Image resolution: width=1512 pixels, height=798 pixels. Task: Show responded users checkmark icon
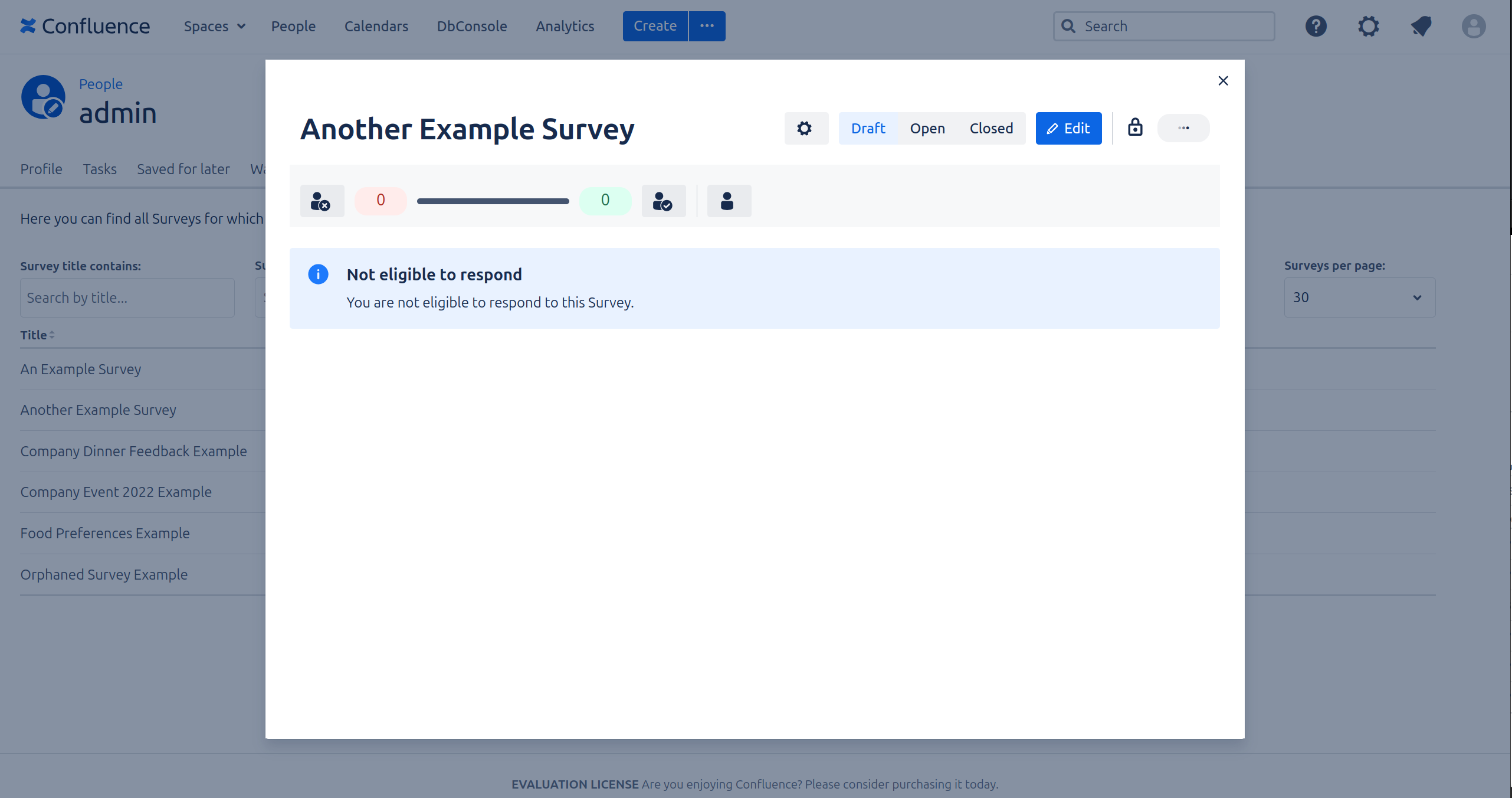[663, 201]
